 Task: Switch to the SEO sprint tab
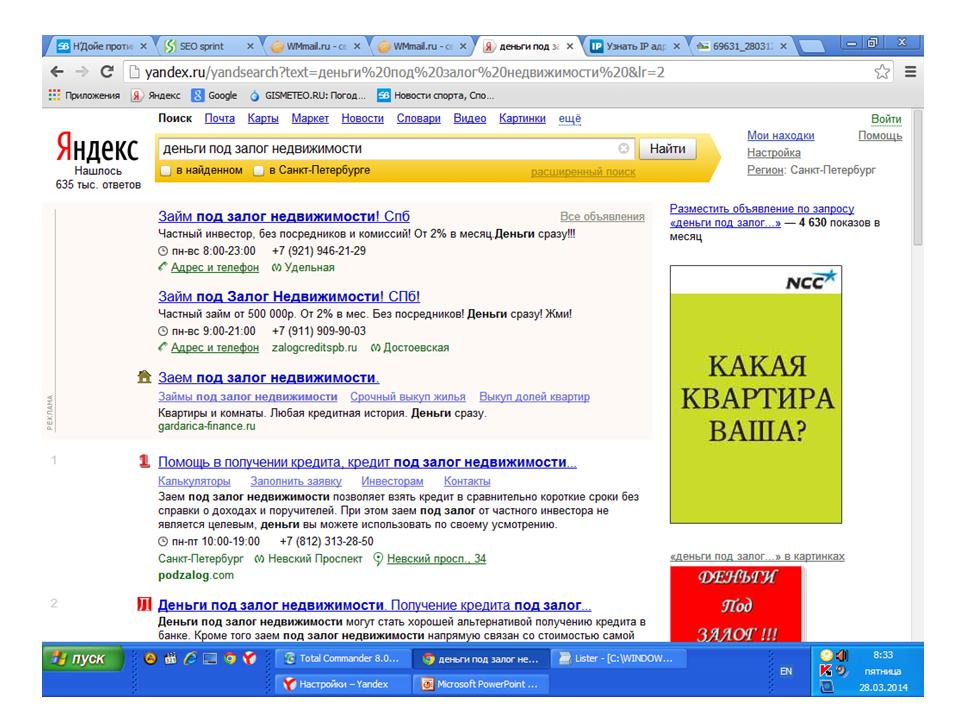(x=208, y=46)
